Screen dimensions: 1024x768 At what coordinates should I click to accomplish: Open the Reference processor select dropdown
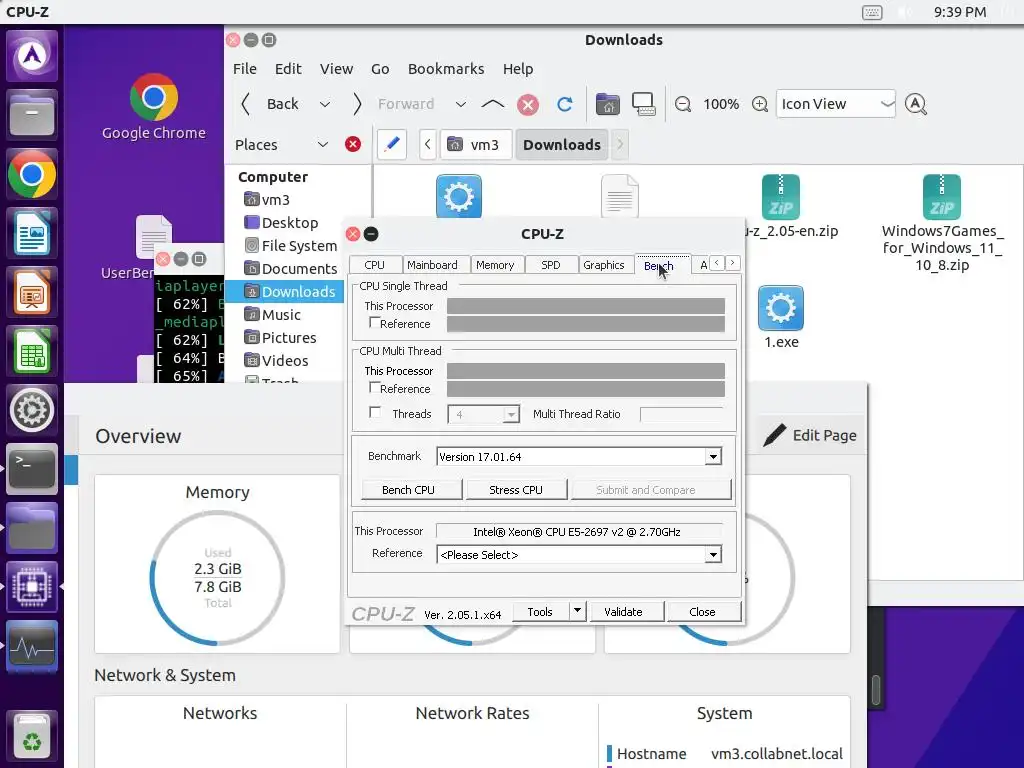713,554
